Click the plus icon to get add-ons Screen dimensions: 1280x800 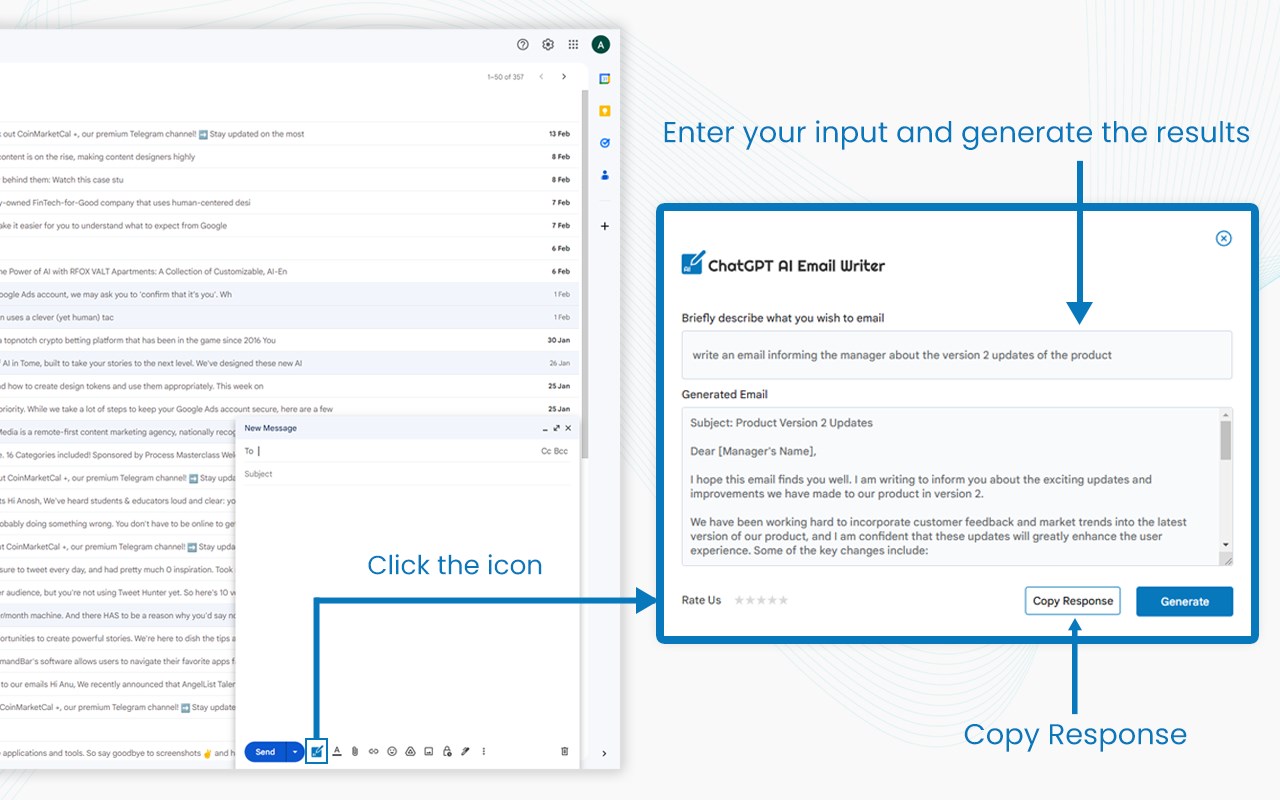click(x=604, y=226)
